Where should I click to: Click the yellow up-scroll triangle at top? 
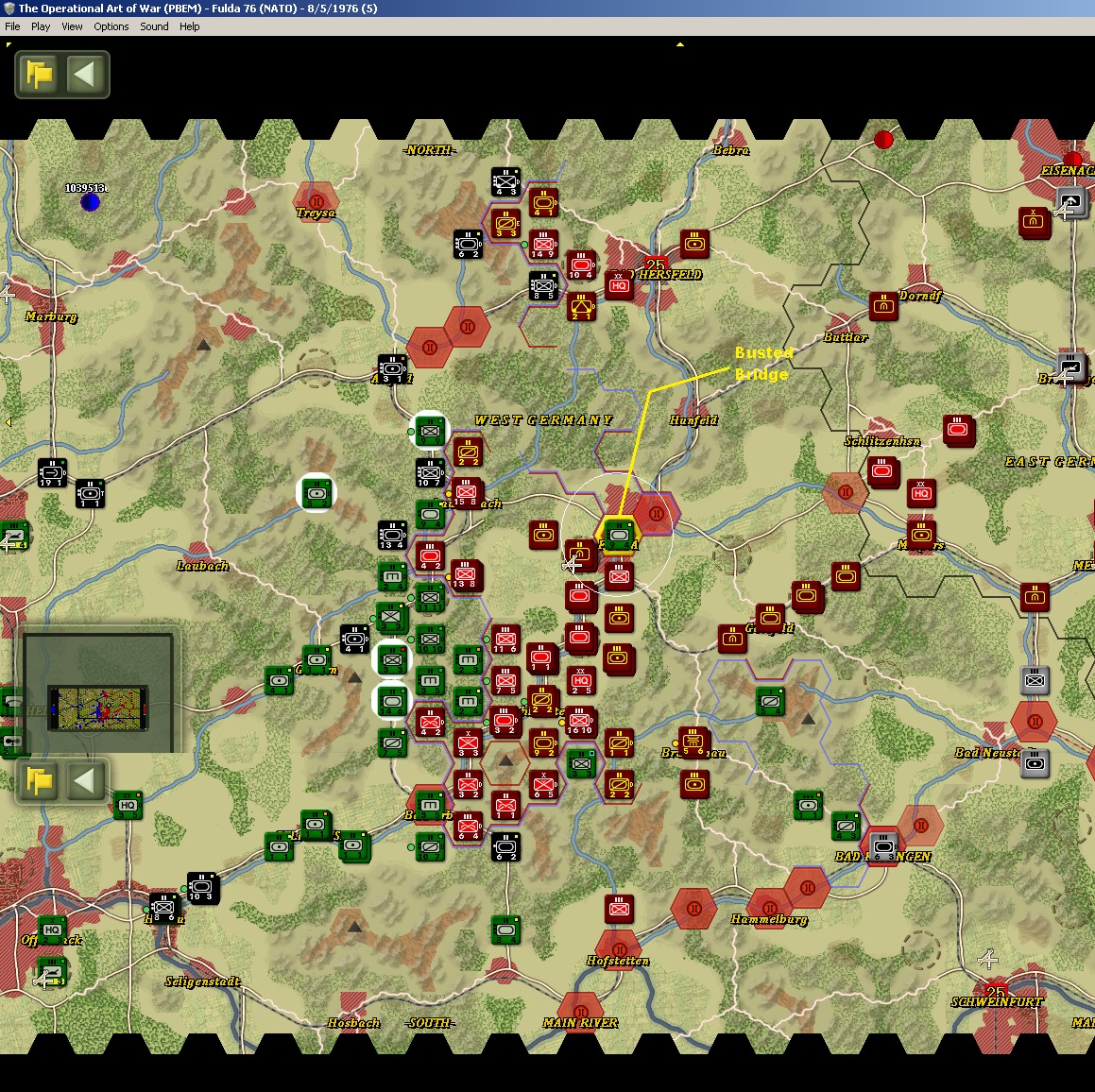pyautogui.click(x=679, y=44)
